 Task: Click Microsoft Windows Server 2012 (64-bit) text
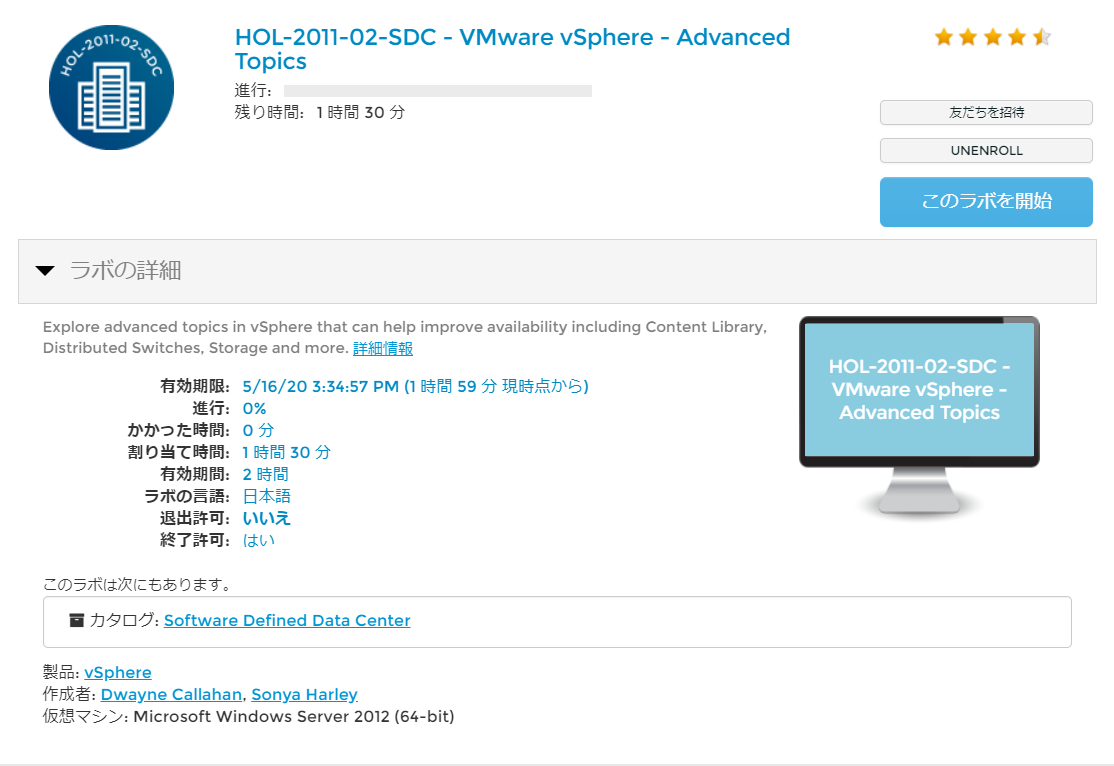click(x=293, y=716)
